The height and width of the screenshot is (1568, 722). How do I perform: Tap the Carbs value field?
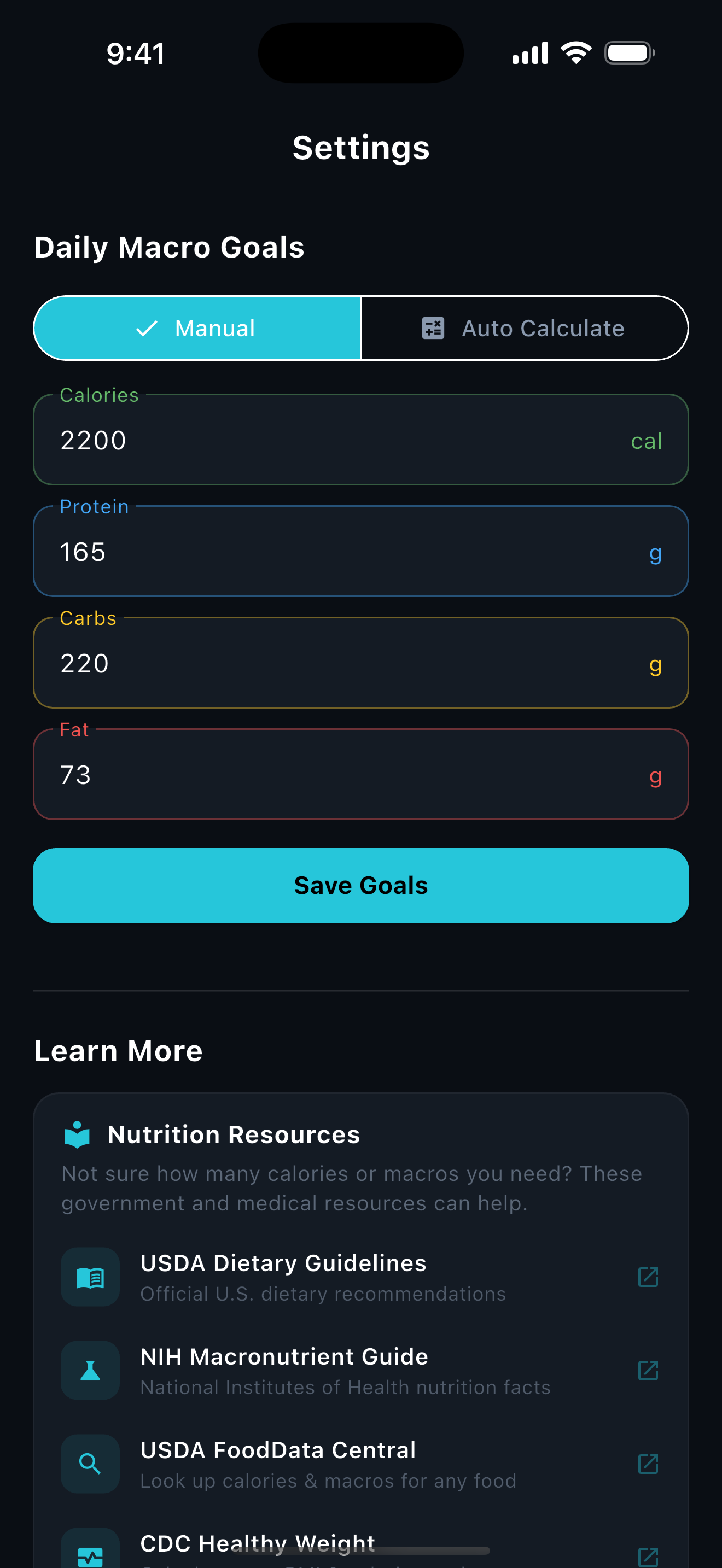tap(341, 664)
